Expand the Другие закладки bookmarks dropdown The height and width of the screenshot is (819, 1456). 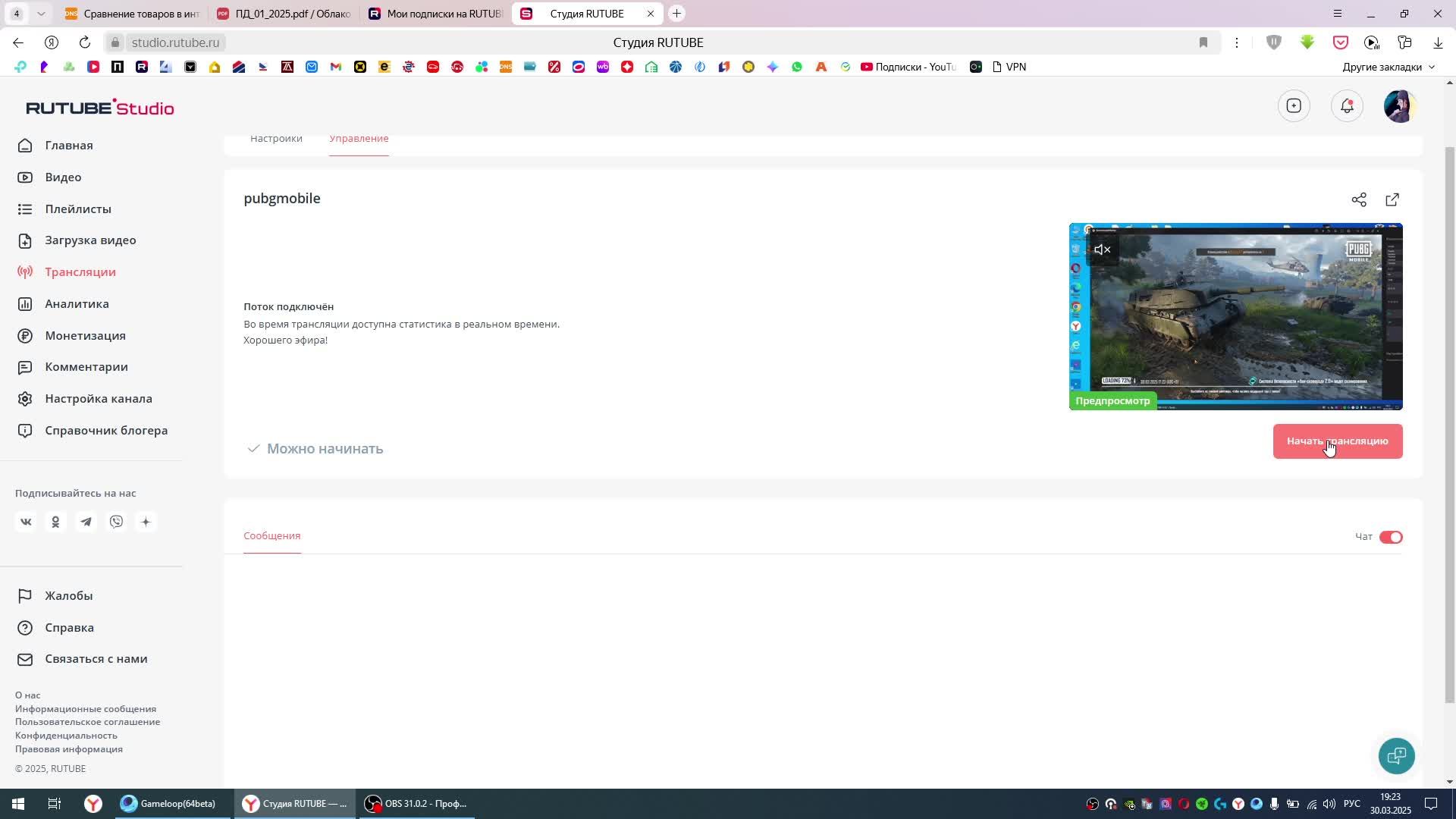click(1389, 67)
